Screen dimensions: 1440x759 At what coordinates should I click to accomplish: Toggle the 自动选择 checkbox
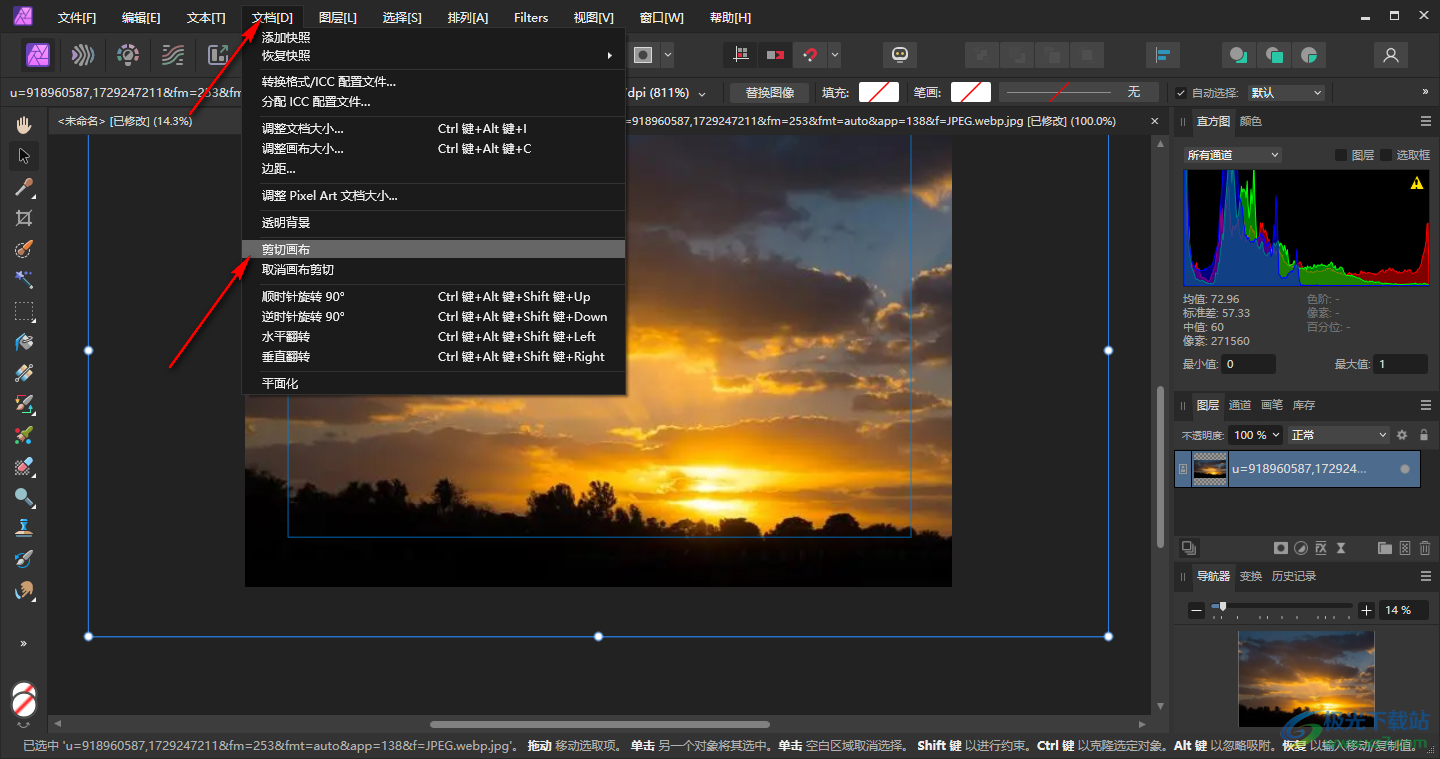point(1181,93)
